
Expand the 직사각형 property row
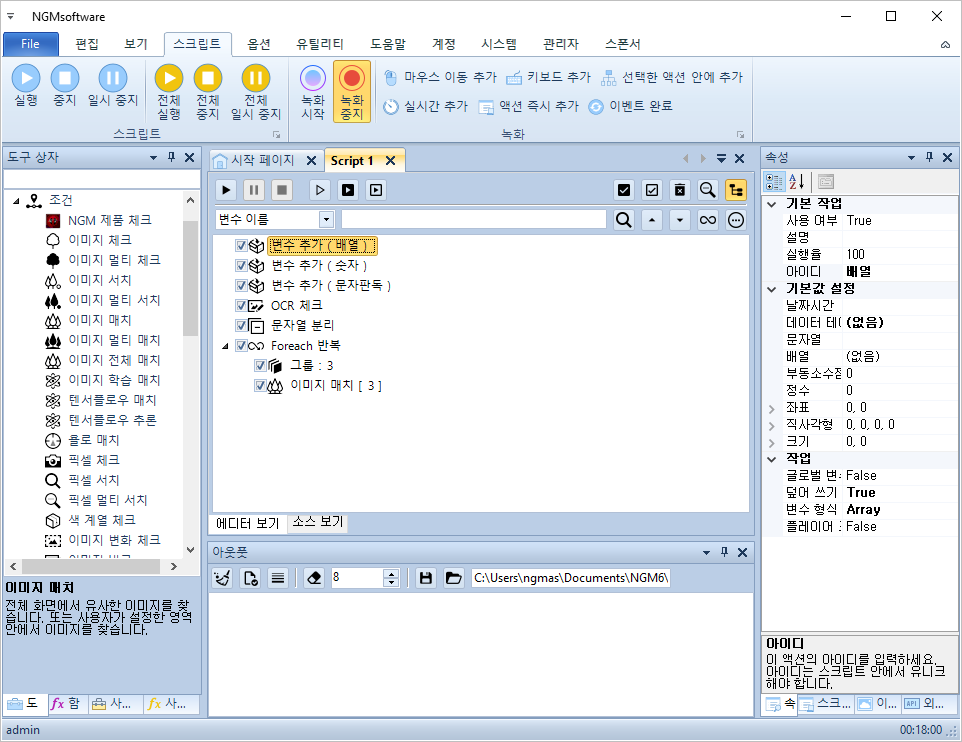(x=772, y=425)
